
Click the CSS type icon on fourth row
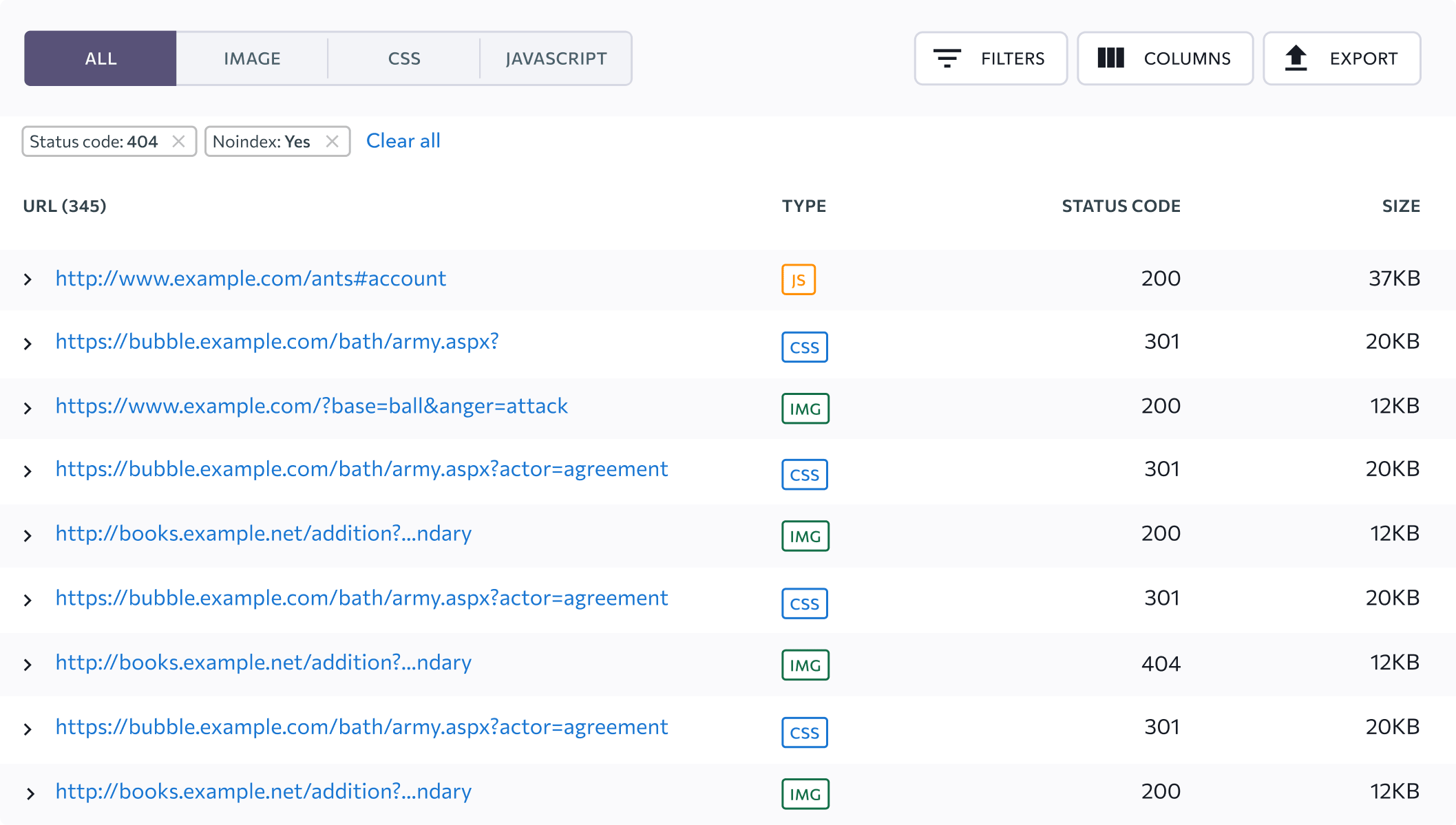(x=804, y=471)
